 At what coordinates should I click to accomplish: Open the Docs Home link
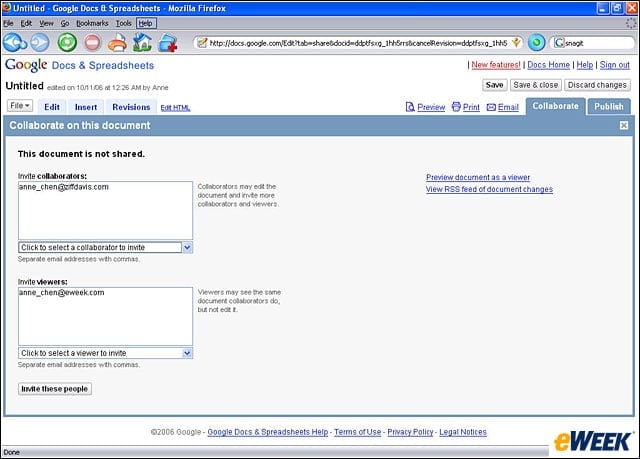click(x=548, y=65)
